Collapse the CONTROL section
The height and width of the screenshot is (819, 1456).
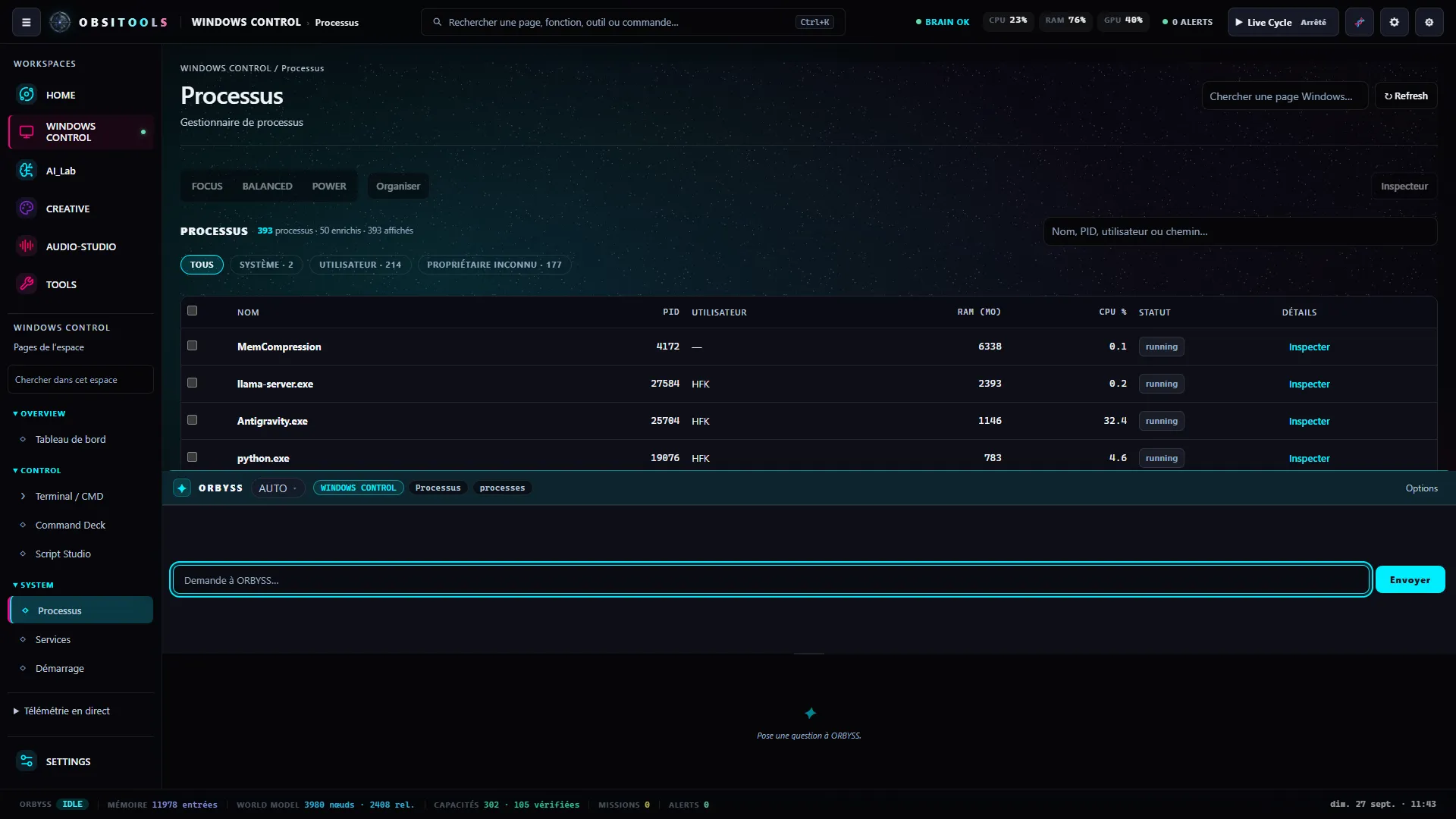(37, 471)
